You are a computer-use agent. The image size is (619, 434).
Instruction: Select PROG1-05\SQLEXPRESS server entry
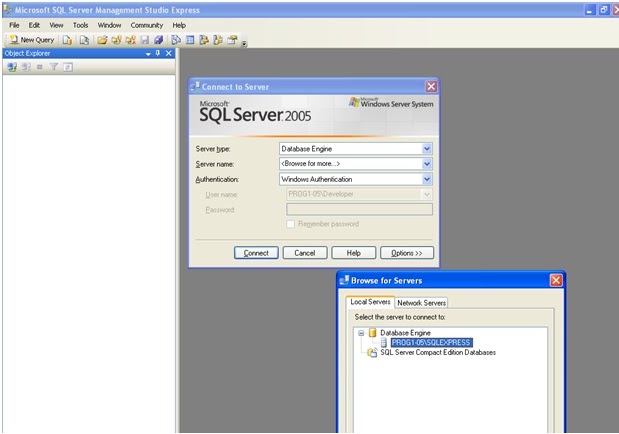pyautogui.click(x=431, y=342)
